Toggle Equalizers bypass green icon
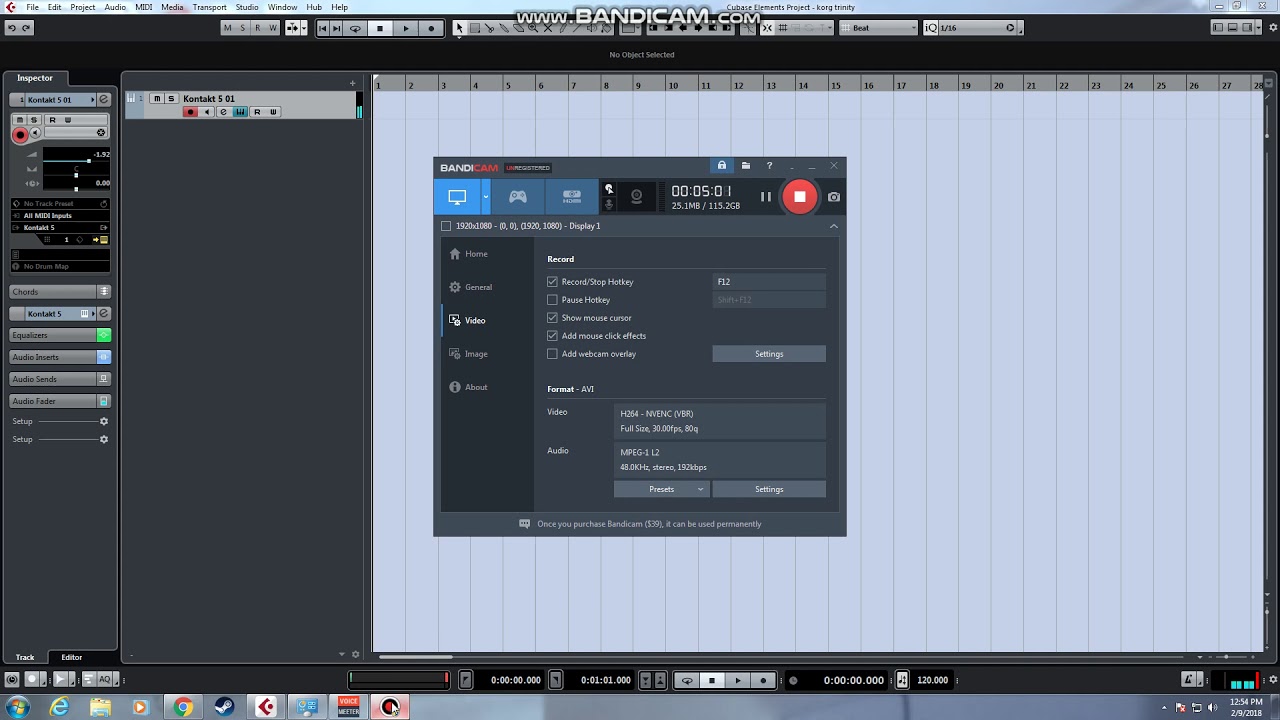The image size is (1280, 720). coord(103,335)
